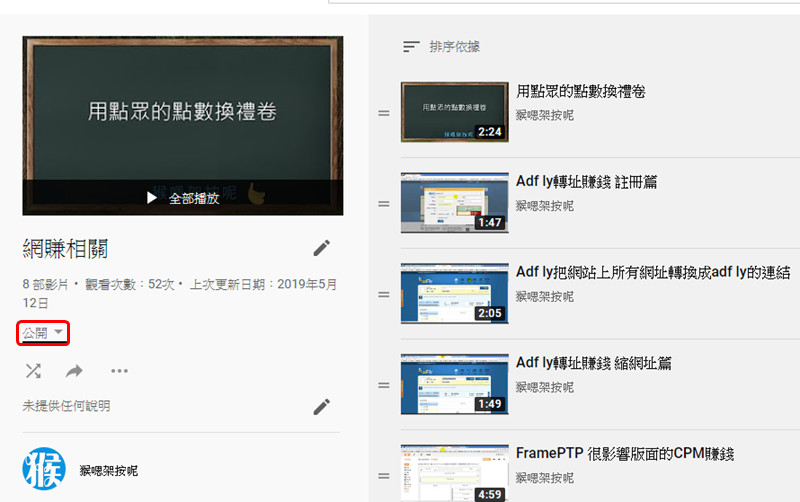This screenshot has height=502, width=800.
Task: Click the drag handle for Adf ly轉址賺錢 註冊篇
Action: point(384,204)
